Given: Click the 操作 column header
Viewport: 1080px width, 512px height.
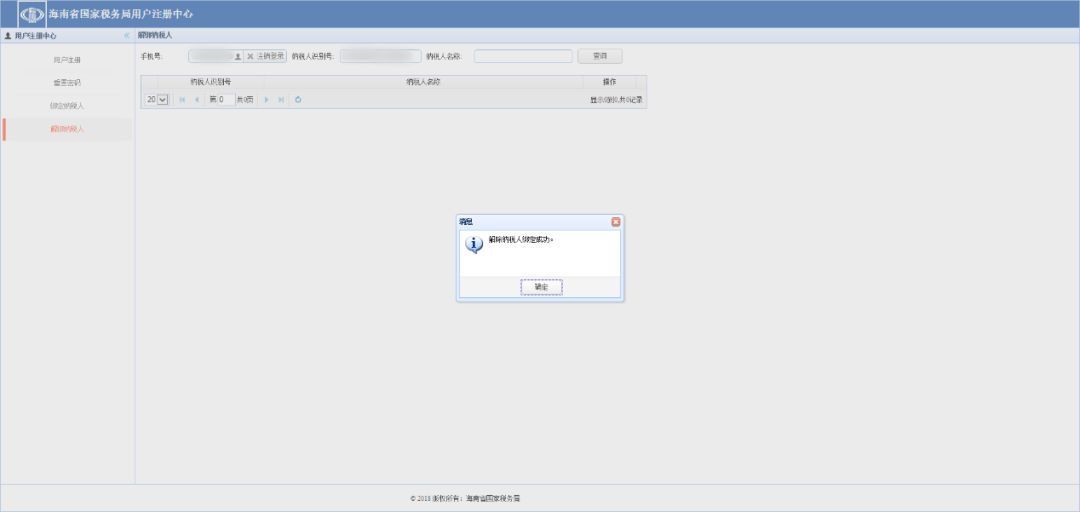Looking at the screenshot, I should [610, 82].
